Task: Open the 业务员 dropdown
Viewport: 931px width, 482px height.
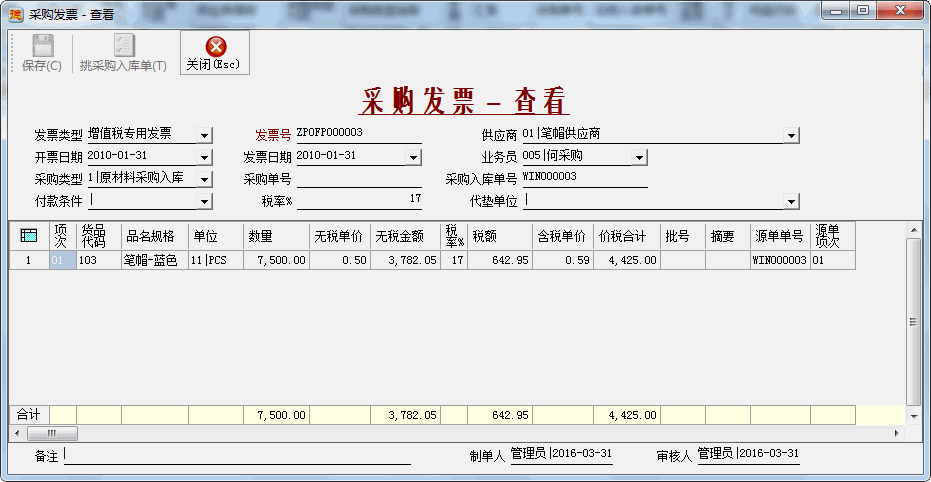Action: pos(639,157)
